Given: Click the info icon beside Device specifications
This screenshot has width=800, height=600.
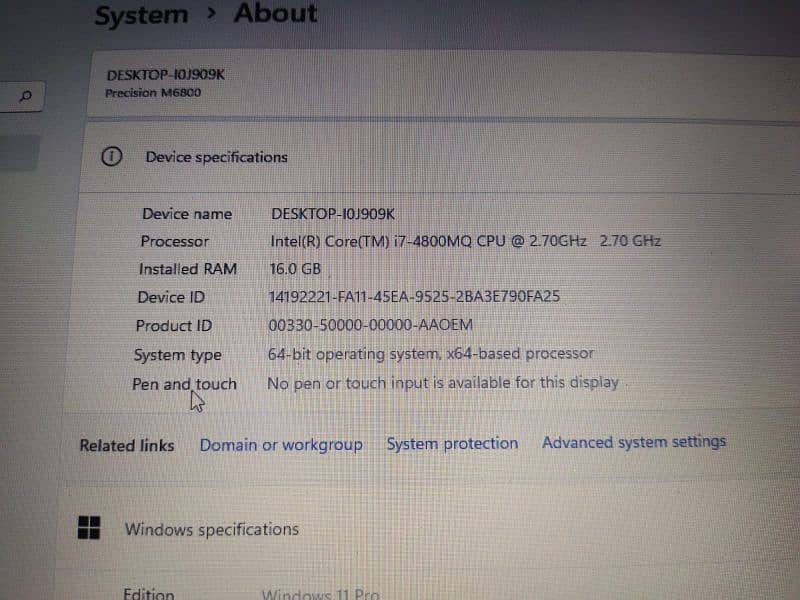Looking at the screenshot, I should (x=111, y=157).
